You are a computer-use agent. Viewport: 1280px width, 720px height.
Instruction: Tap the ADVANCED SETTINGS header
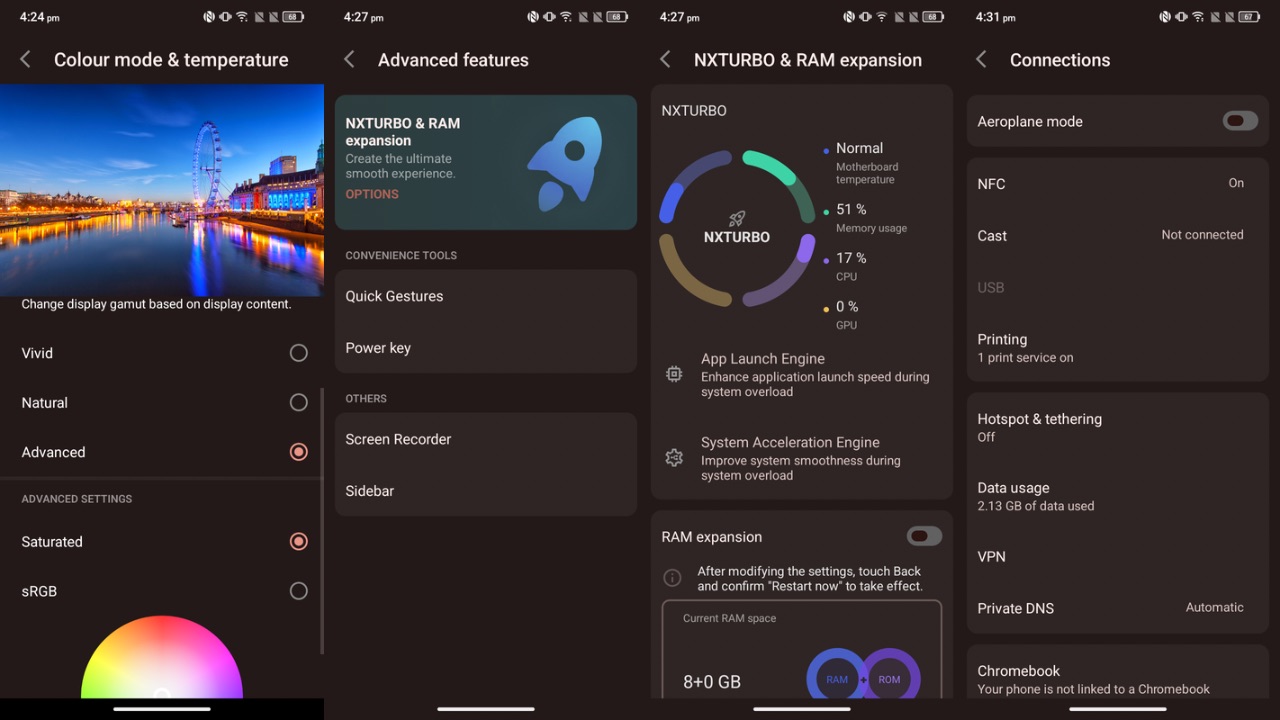77,499
